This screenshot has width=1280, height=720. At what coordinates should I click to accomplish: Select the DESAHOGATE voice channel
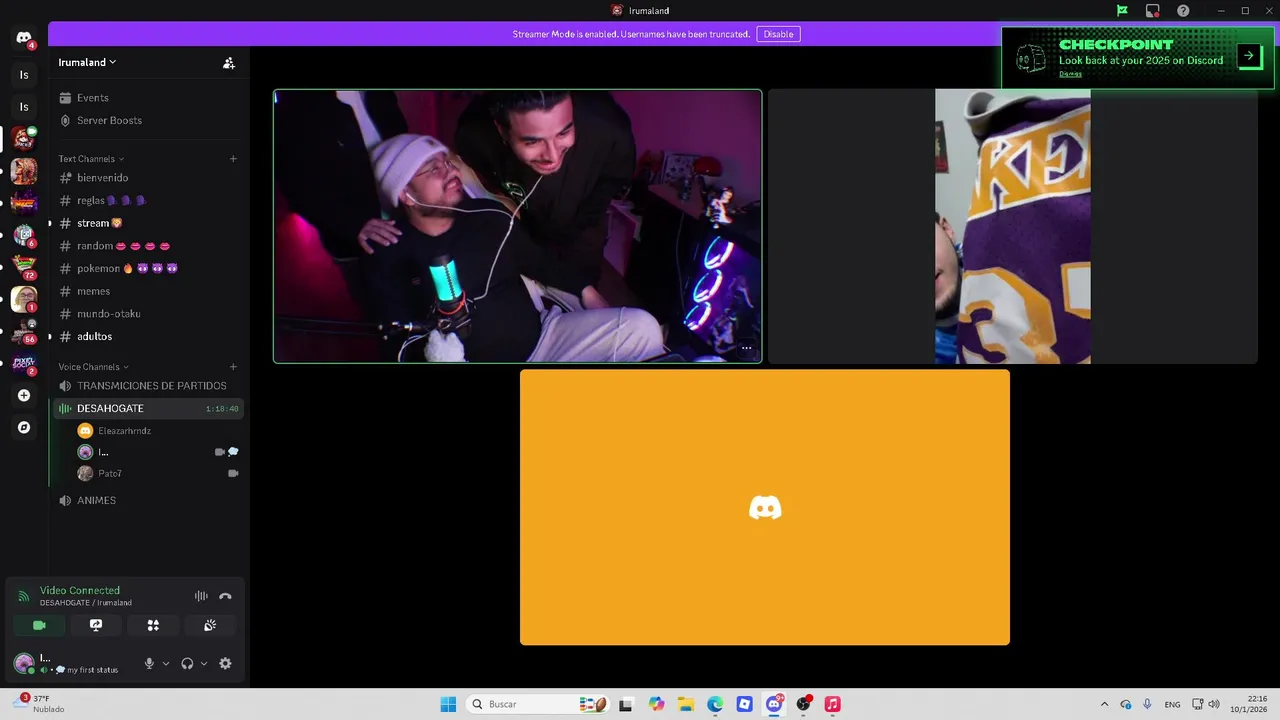point(147,408)
